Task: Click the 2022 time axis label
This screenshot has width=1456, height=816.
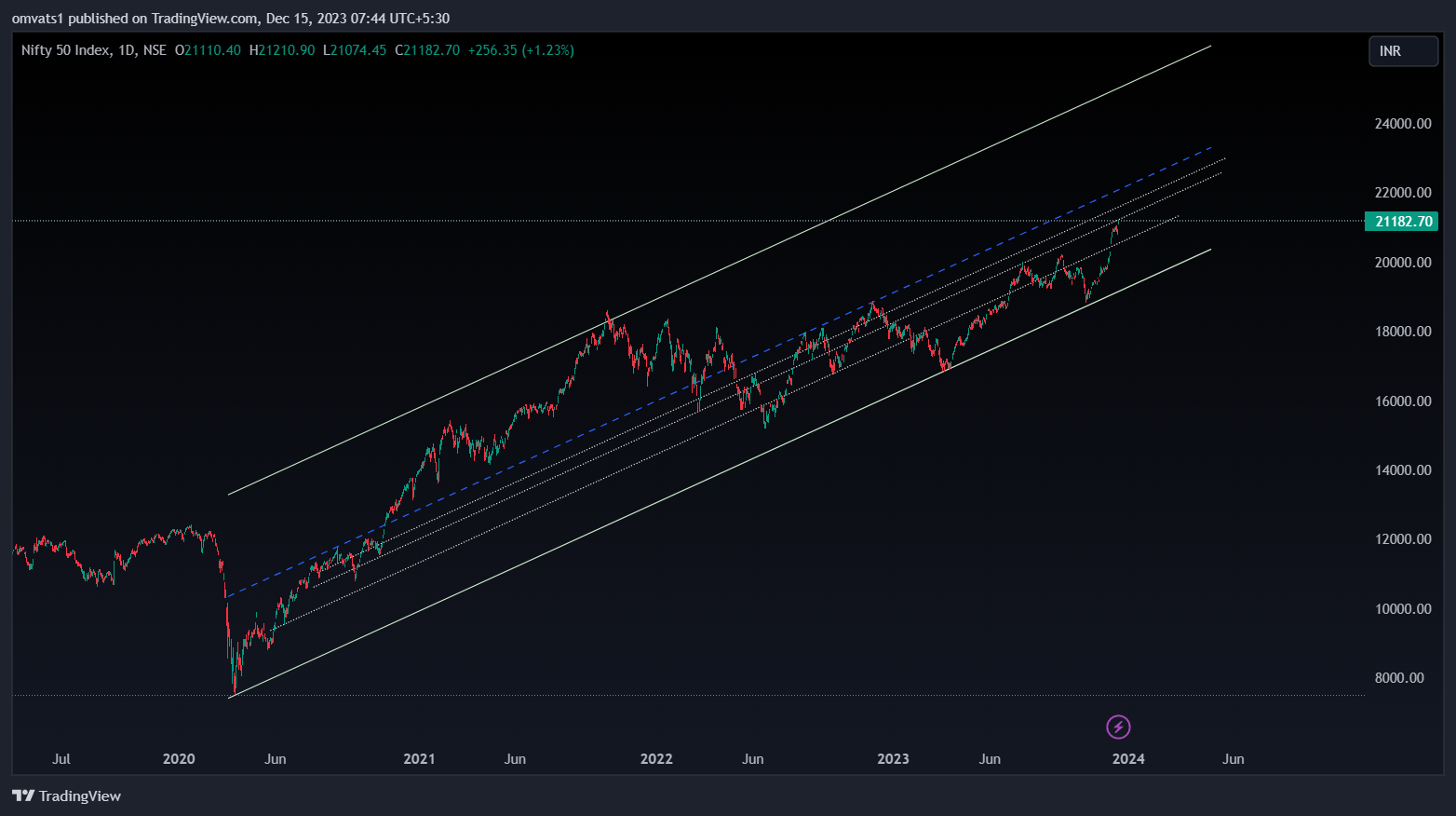Action: (x=656, y=759)
